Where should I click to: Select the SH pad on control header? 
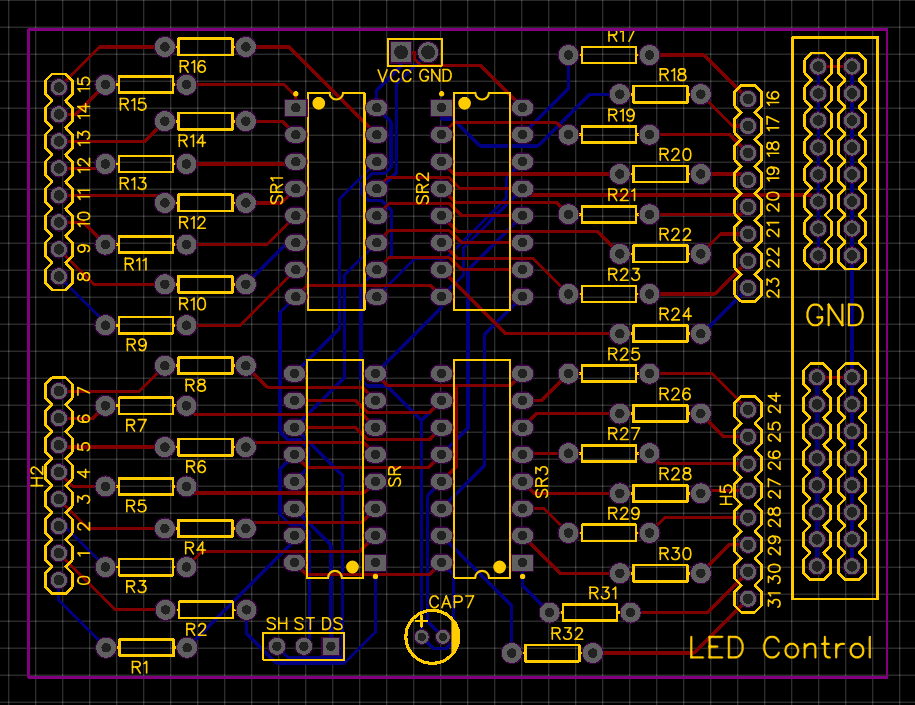click(277, 646)
